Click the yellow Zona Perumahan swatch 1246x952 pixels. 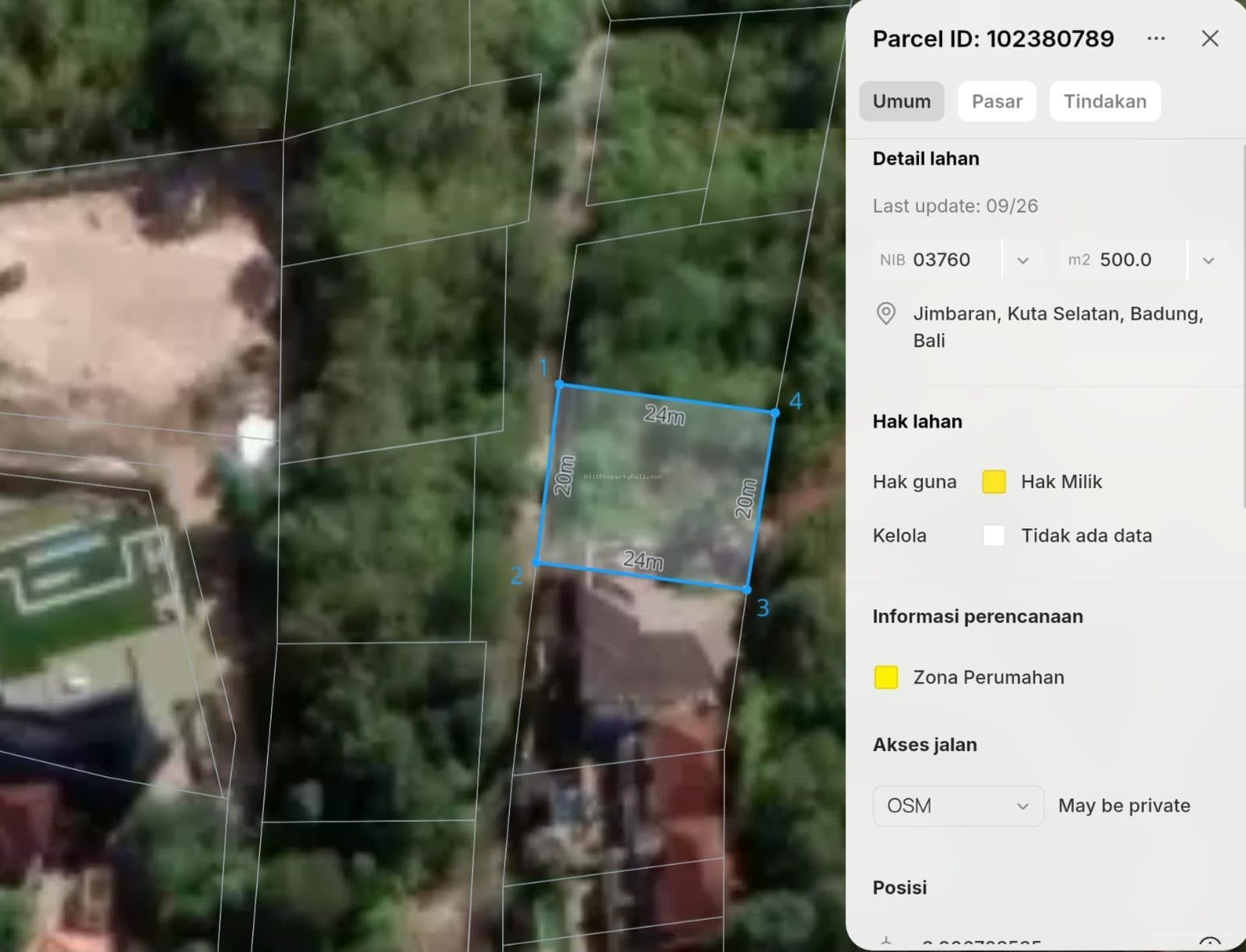tap(886, 677)
